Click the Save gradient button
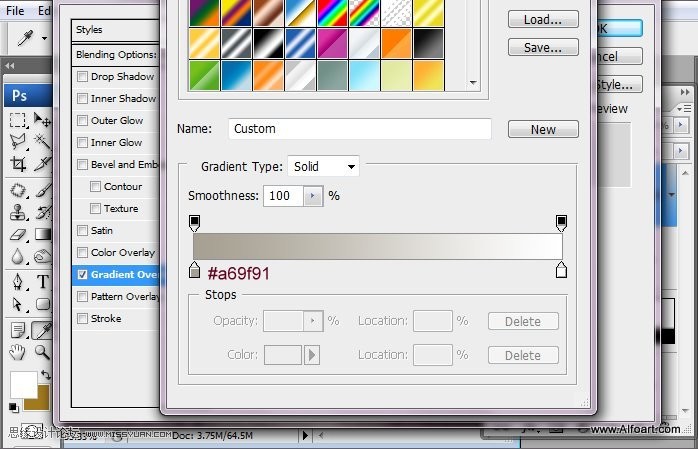Screen dimensions: 698x449 tap(543, 47)
